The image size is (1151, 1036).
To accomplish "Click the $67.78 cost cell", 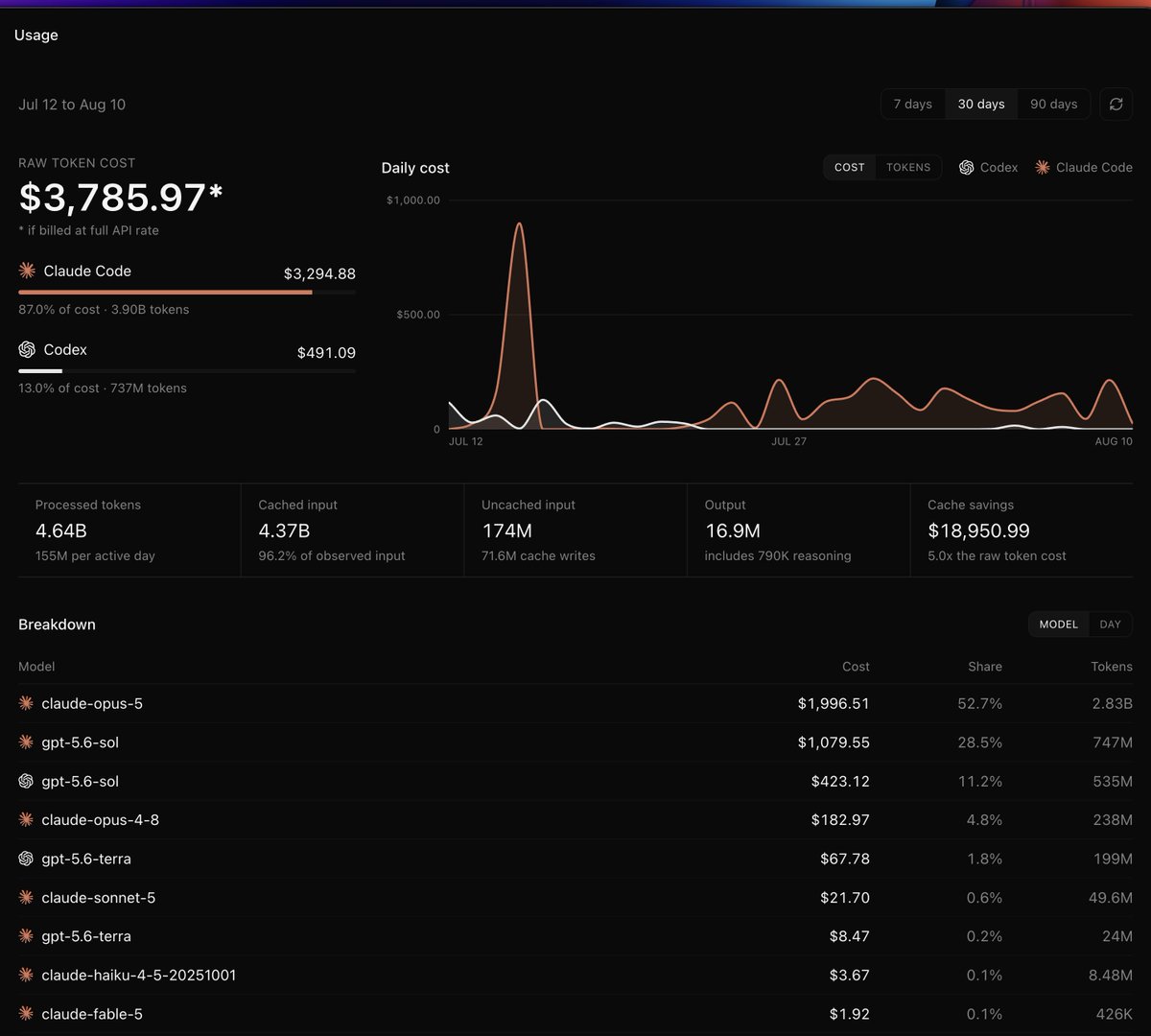I will click(845, 859).
